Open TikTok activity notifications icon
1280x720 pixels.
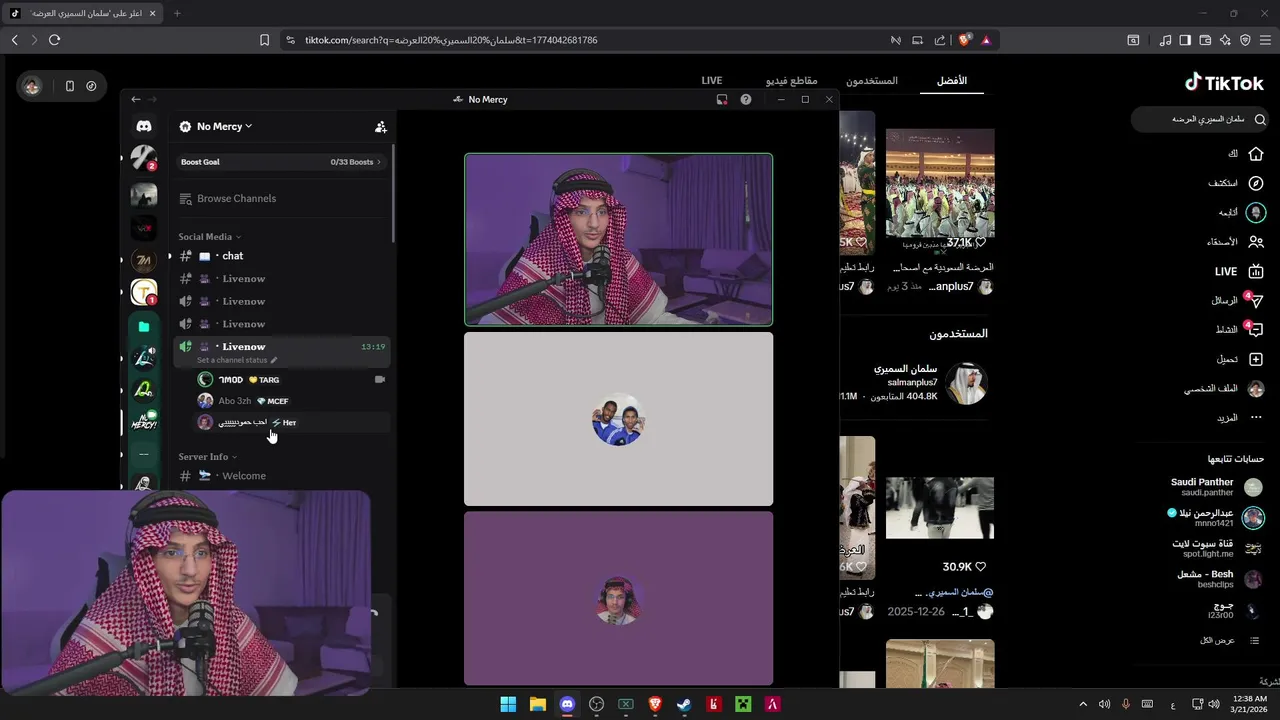[1256, 330]
